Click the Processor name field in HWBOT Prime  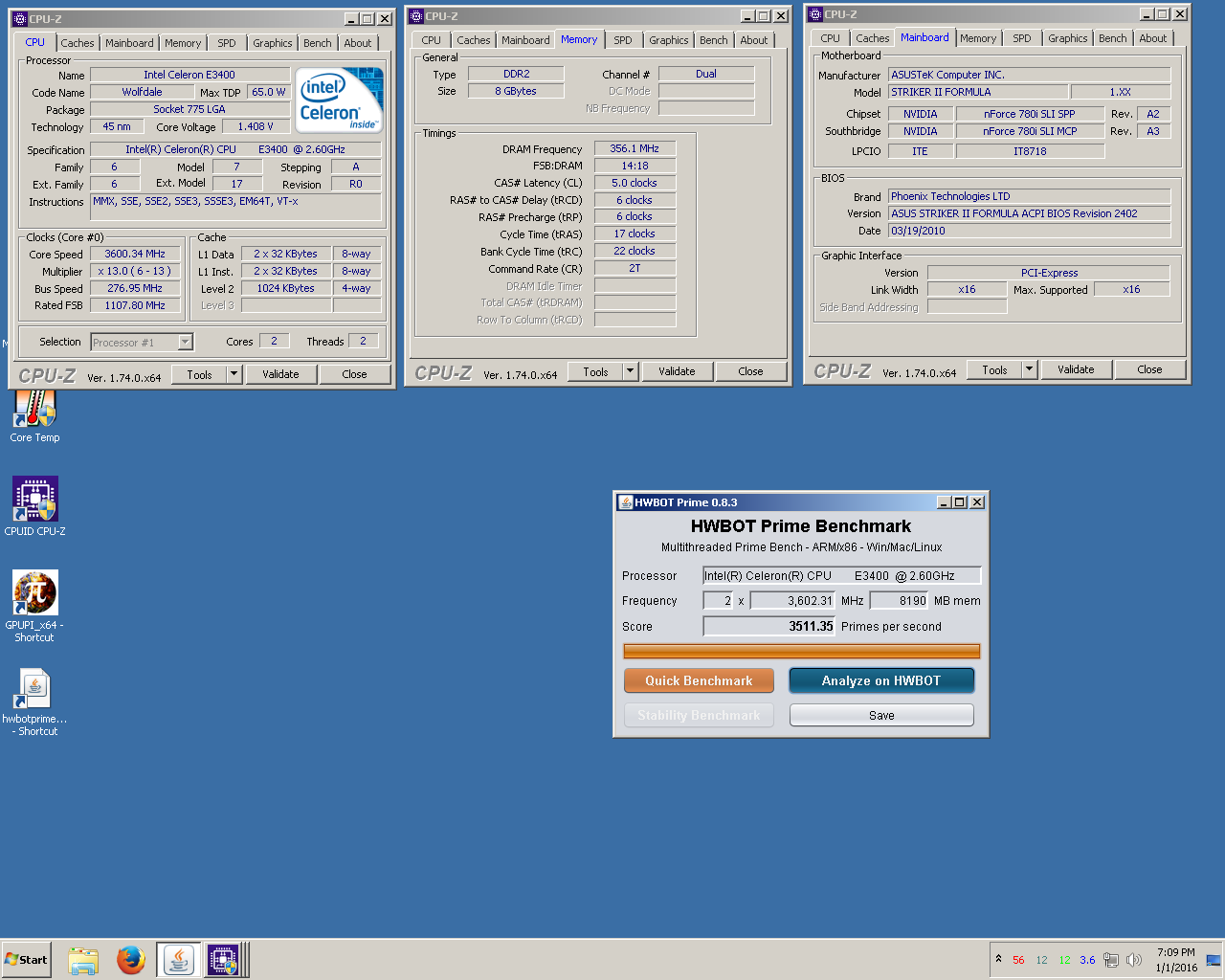[842, 575]
